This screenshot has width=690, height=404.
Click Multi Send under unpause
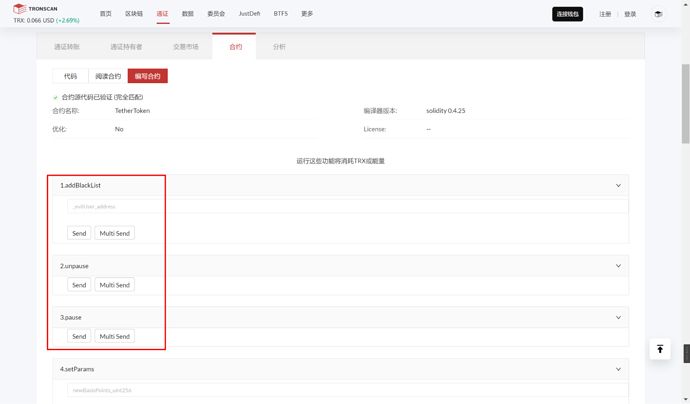tap(115, 285)
